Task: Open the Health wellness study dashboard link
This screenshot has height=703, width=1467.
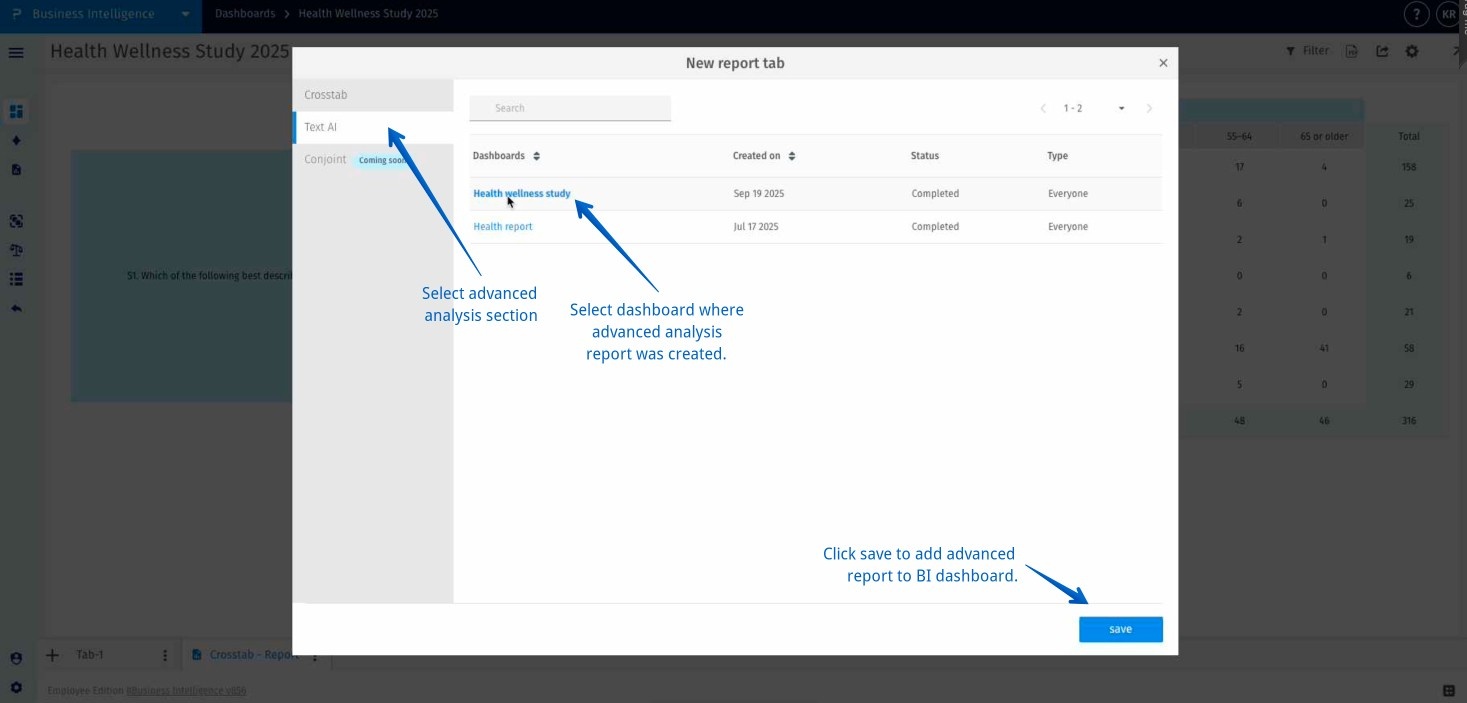Action: (x=522, y=194)
